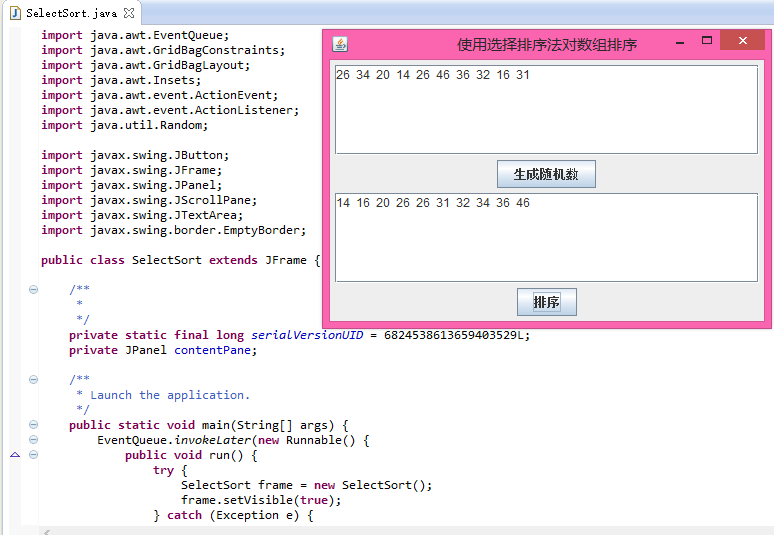
Task: Collapse the 'Launch the application' comment fold
Action: coord(33,379)
